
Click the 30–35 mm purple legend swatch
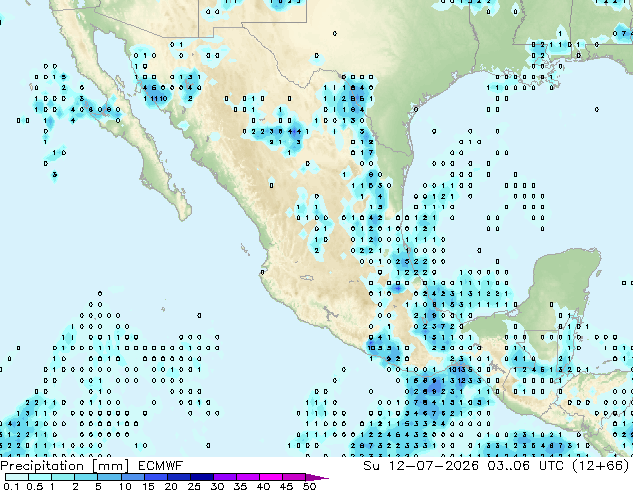pyautogui.click(x=225, y=477)
